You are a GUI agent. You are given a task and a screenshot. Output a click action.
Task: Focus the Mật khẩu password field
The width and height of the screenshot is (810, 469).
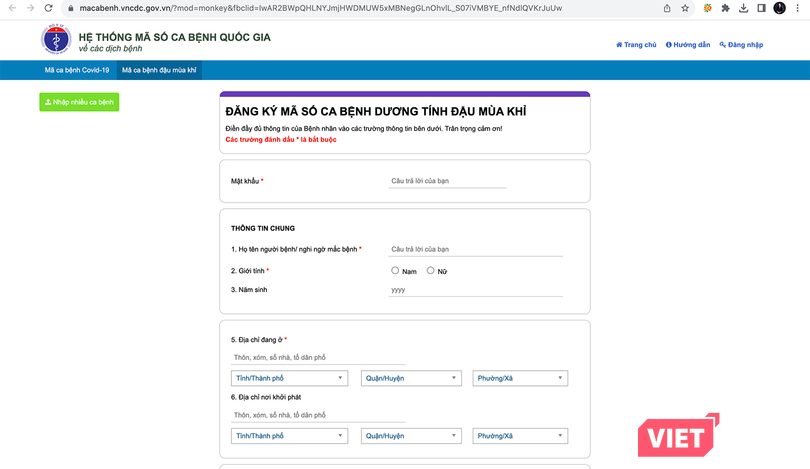[x=447, y=181]
